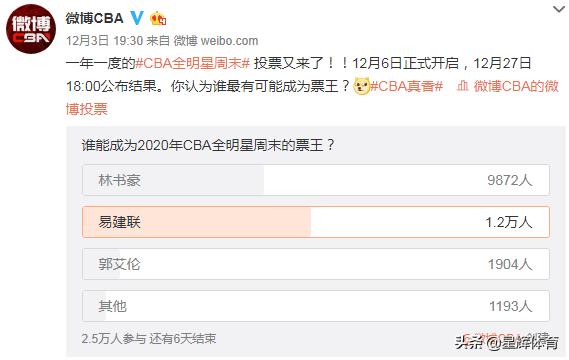
Task: Click the 头条@星辉体育 watermark
Action: click(x=507, y=343)
